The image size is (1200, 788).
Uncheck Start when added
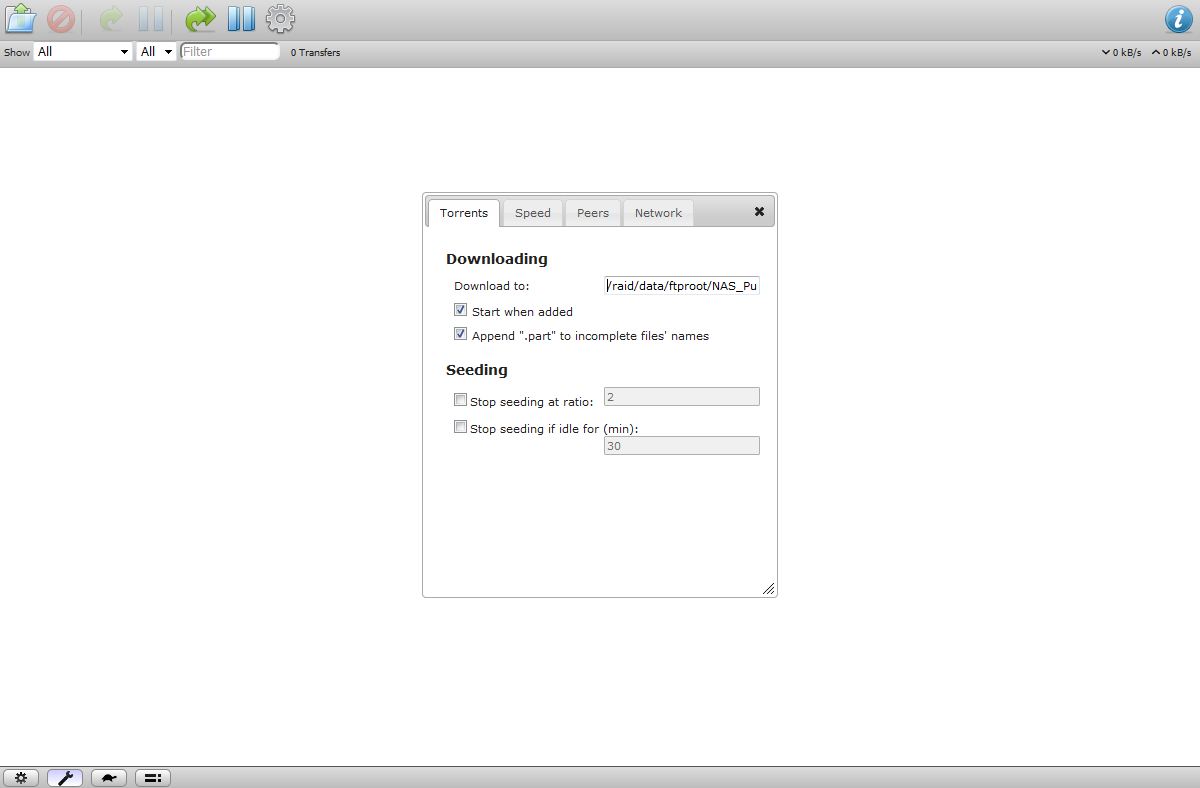[460, 311]
